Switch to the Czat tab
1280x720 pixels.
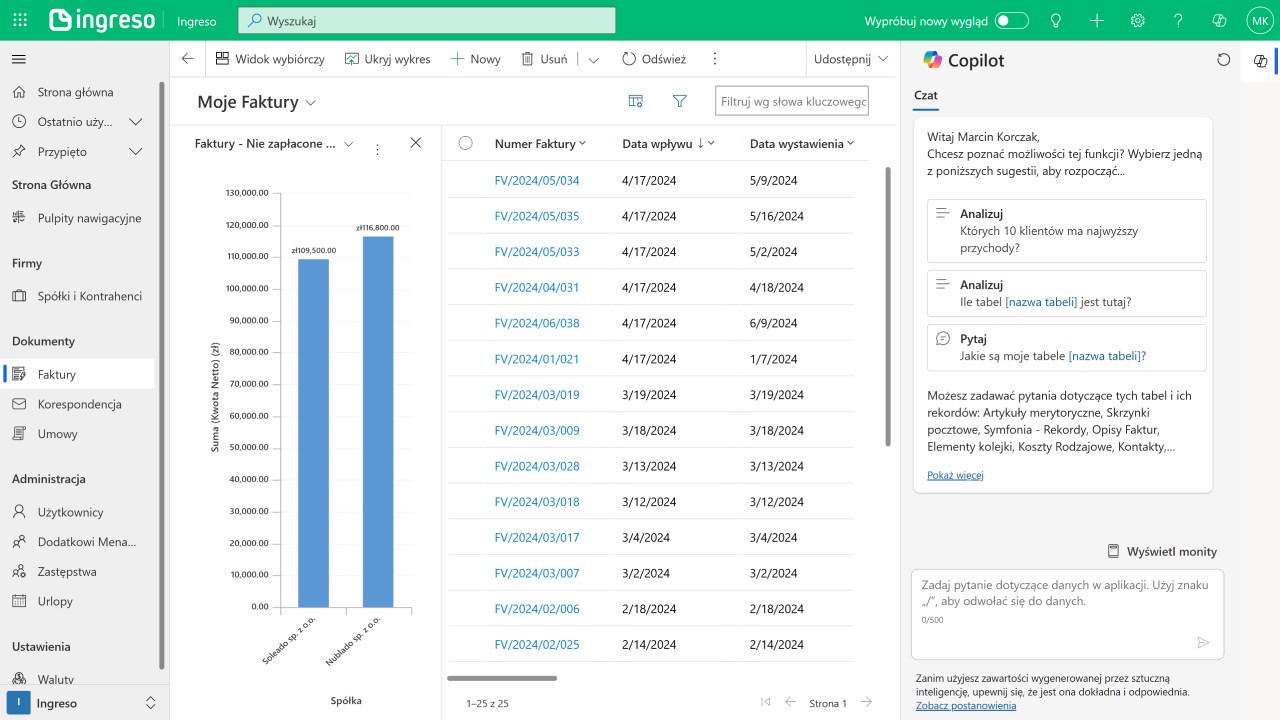(x=925, y=95)
